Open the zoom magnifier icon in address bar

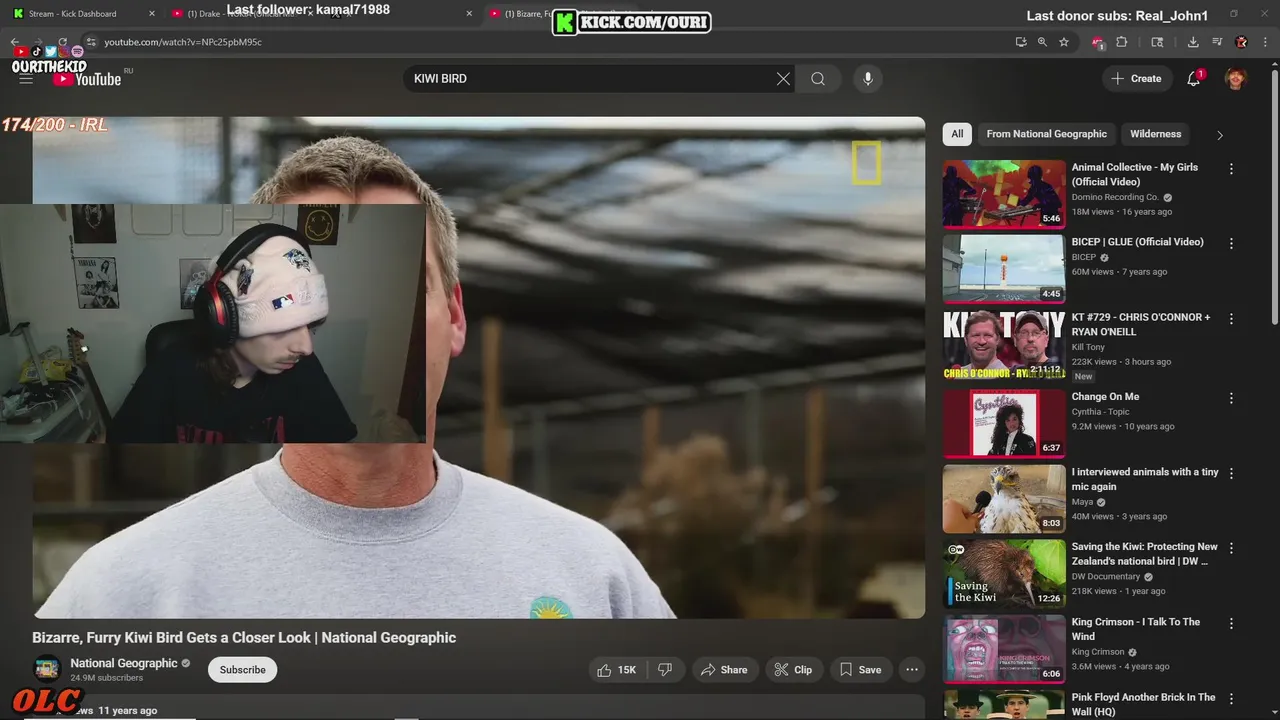1042,42
